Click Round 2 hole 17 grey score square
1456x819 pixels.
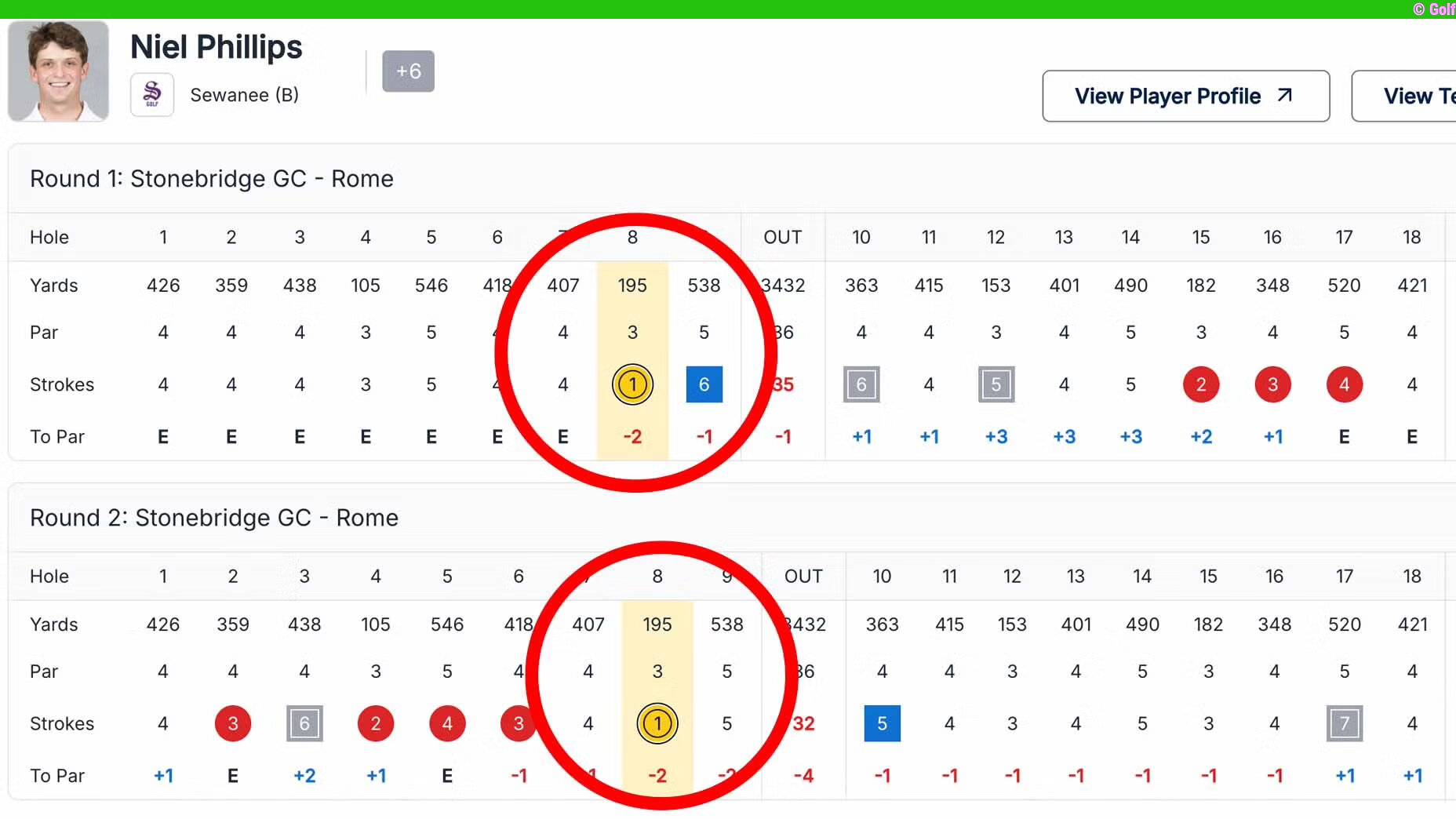coord(1345,723)
